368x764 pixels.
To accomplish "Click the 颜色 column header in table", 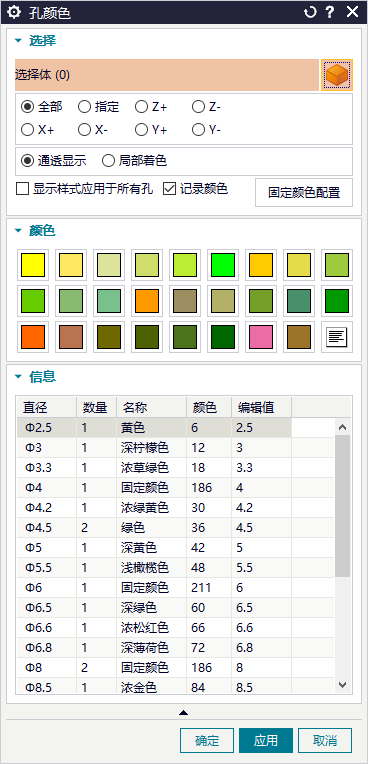I will click(209, 407).
